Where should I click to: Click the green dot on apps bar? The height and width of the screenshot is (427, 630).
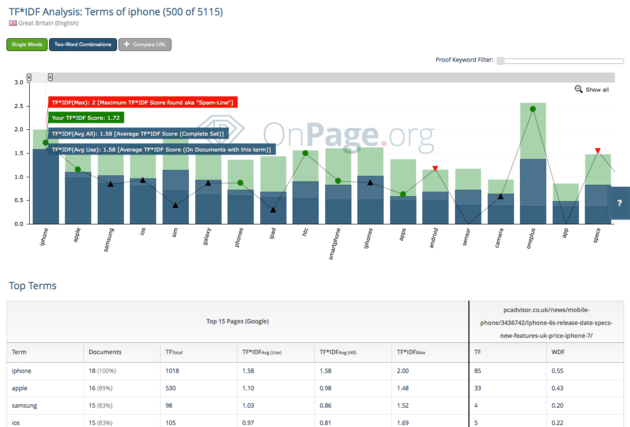coord(403,194)
